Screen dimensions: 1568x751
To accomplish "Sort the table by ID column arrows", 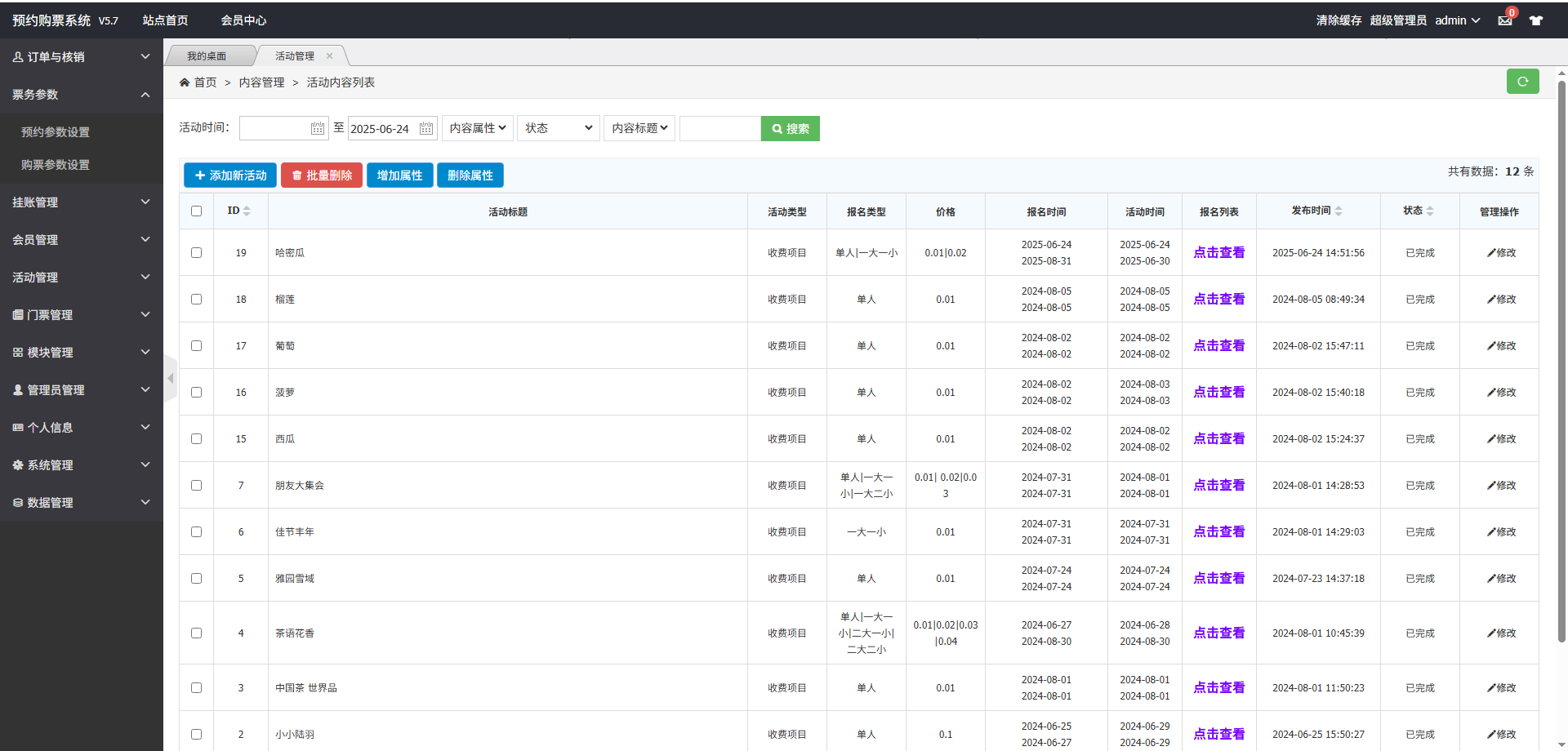I will click(x=247, y=211).
